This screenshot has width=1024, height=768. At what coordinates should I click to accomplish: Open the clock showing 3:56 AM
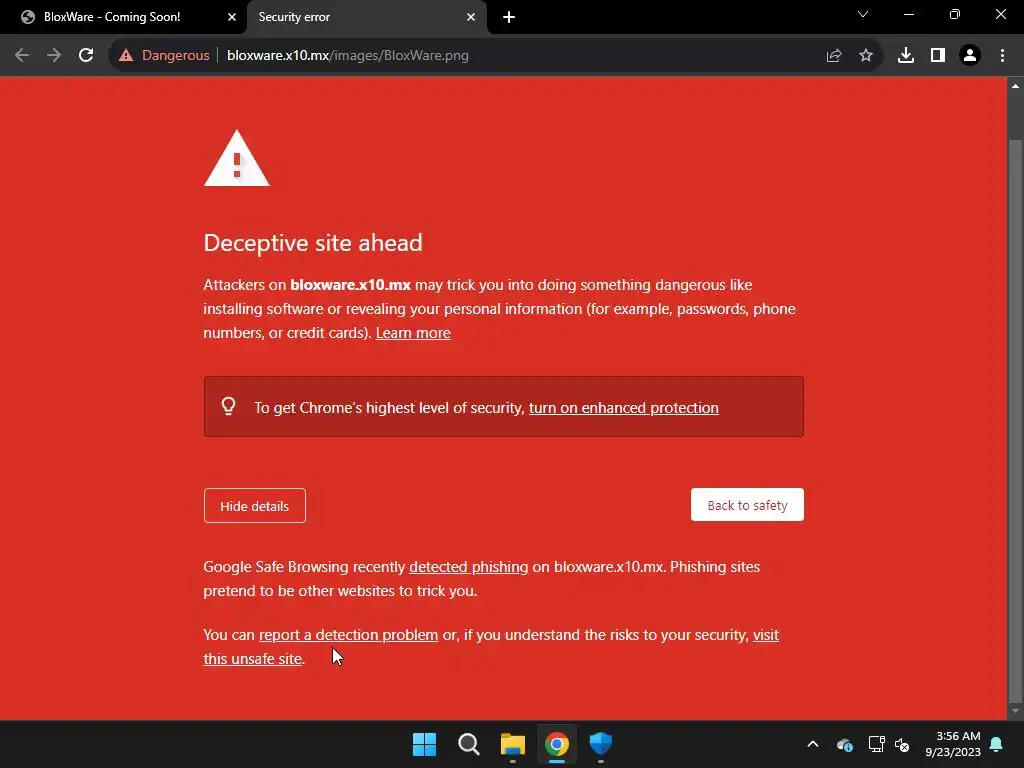953,744
